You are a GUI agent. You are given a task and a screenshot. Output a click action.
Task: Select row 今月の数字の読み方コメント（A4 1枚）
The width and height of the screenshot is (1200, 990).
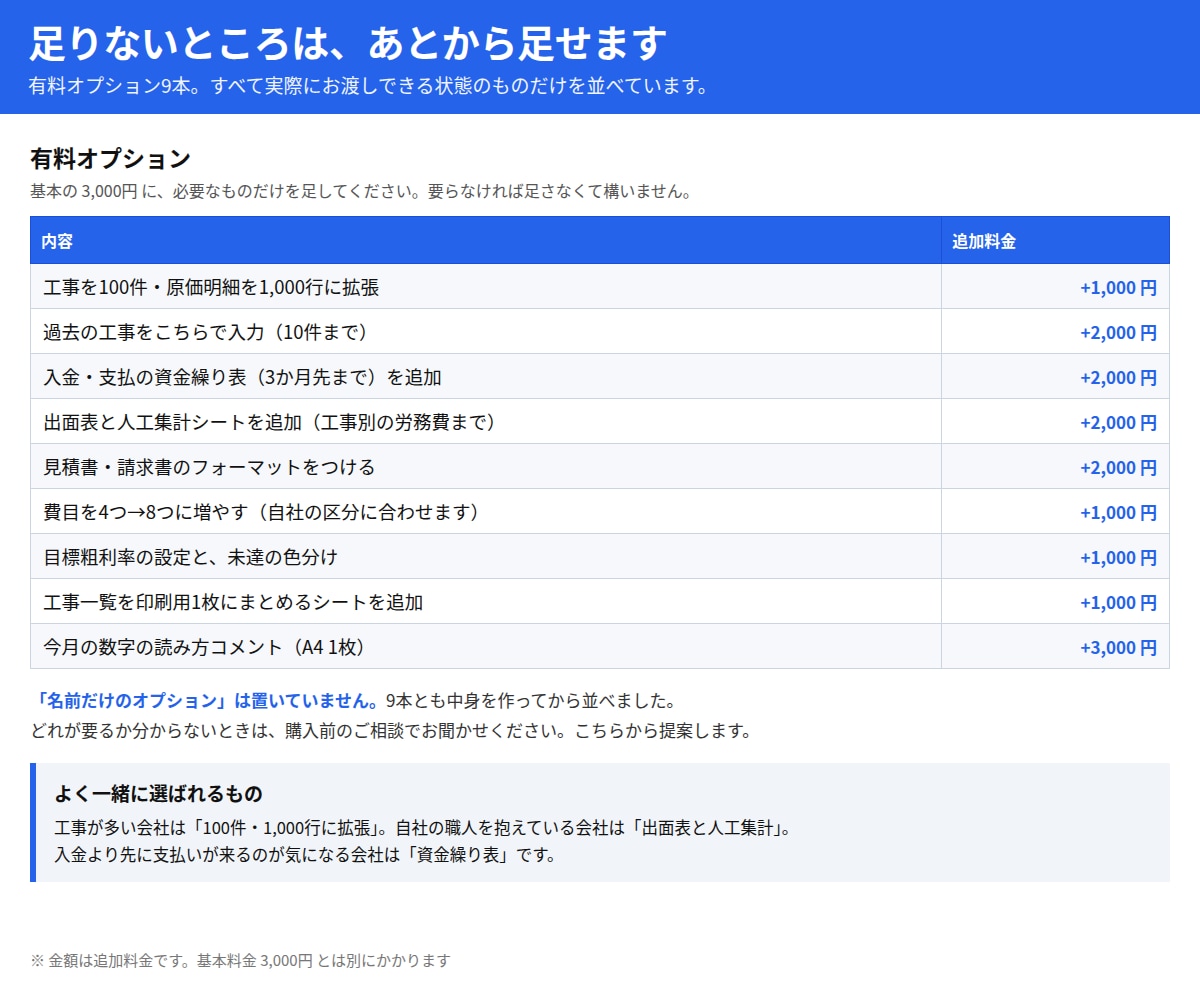[x=600, y=647]
